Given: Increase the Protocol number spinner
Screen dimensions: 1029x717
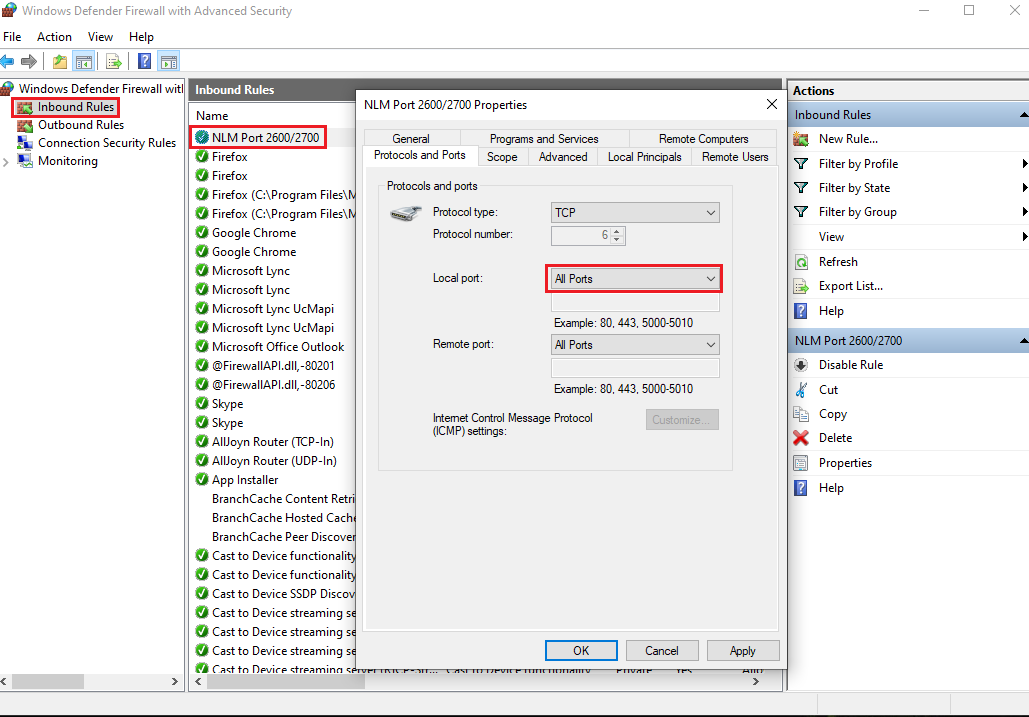Looking at the screenshot, I should point(616,231).
